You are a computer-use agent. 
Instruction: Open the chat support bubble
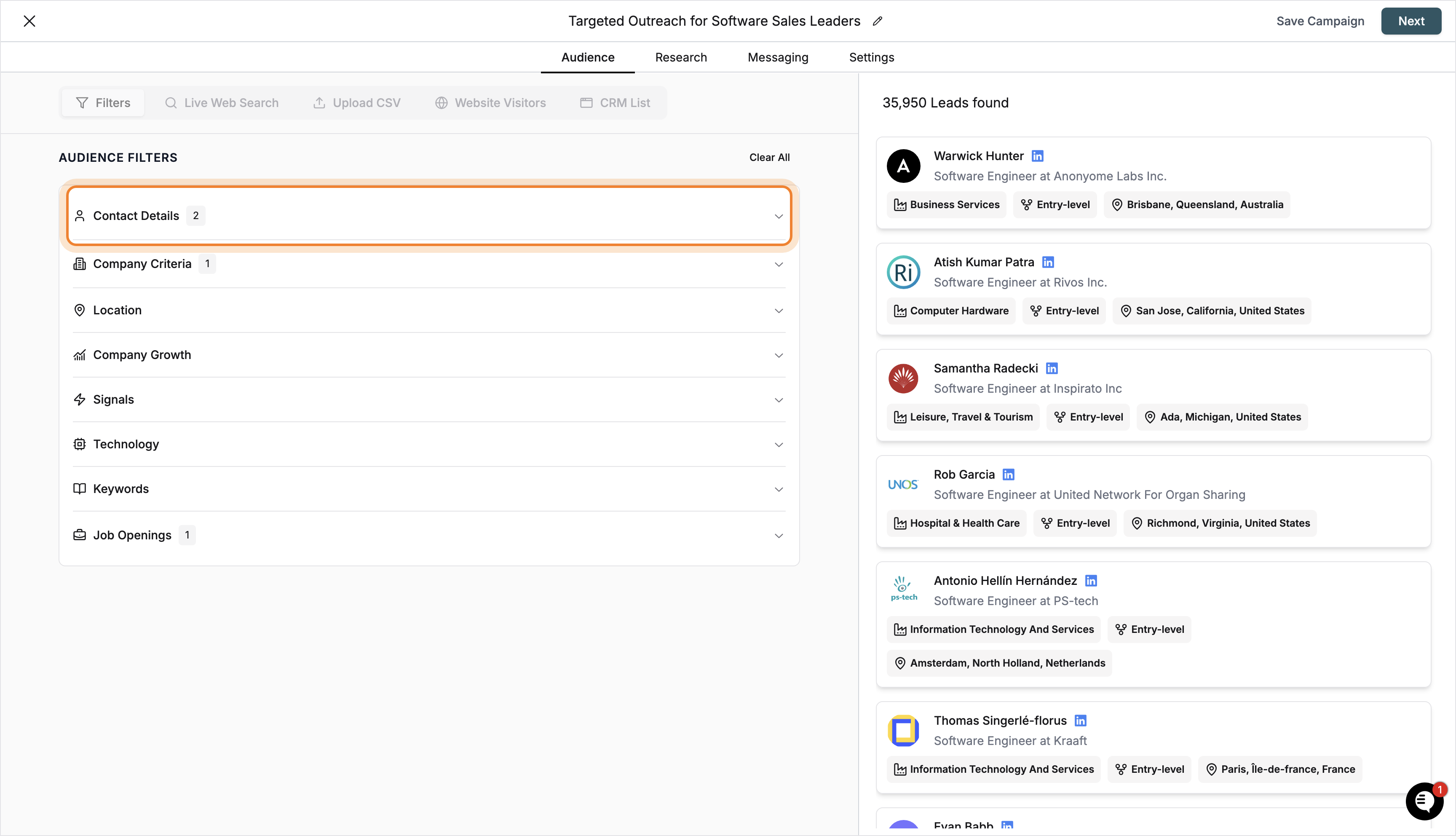(1424, 801)
